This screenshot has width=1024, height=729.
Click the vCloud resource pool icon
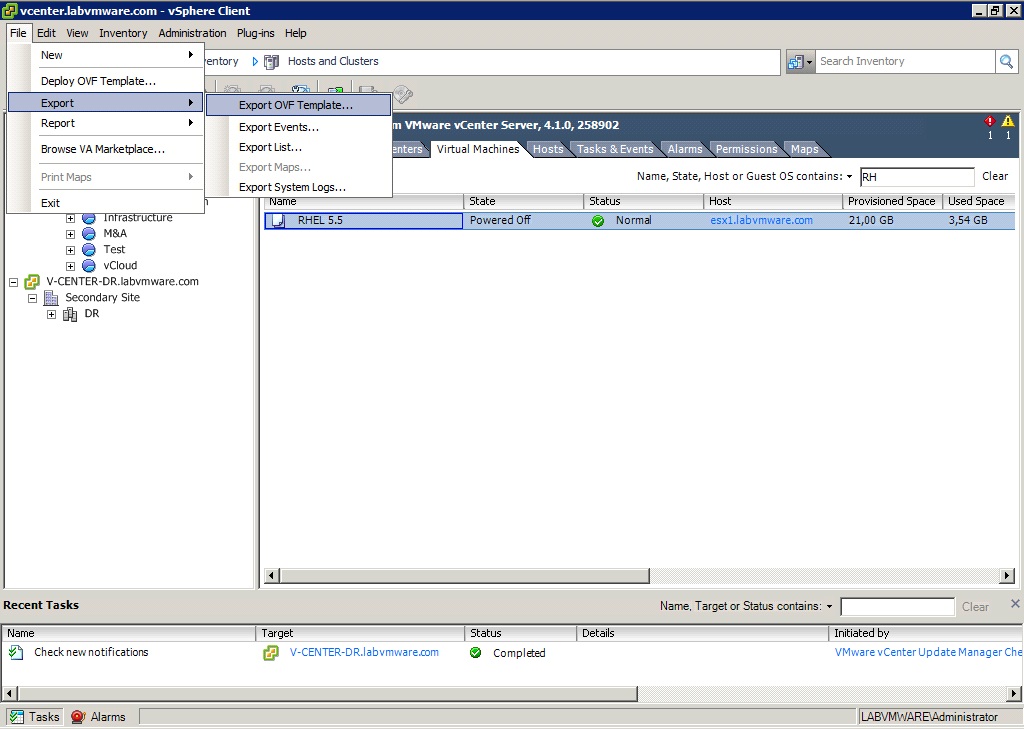(x=89, y=266)
